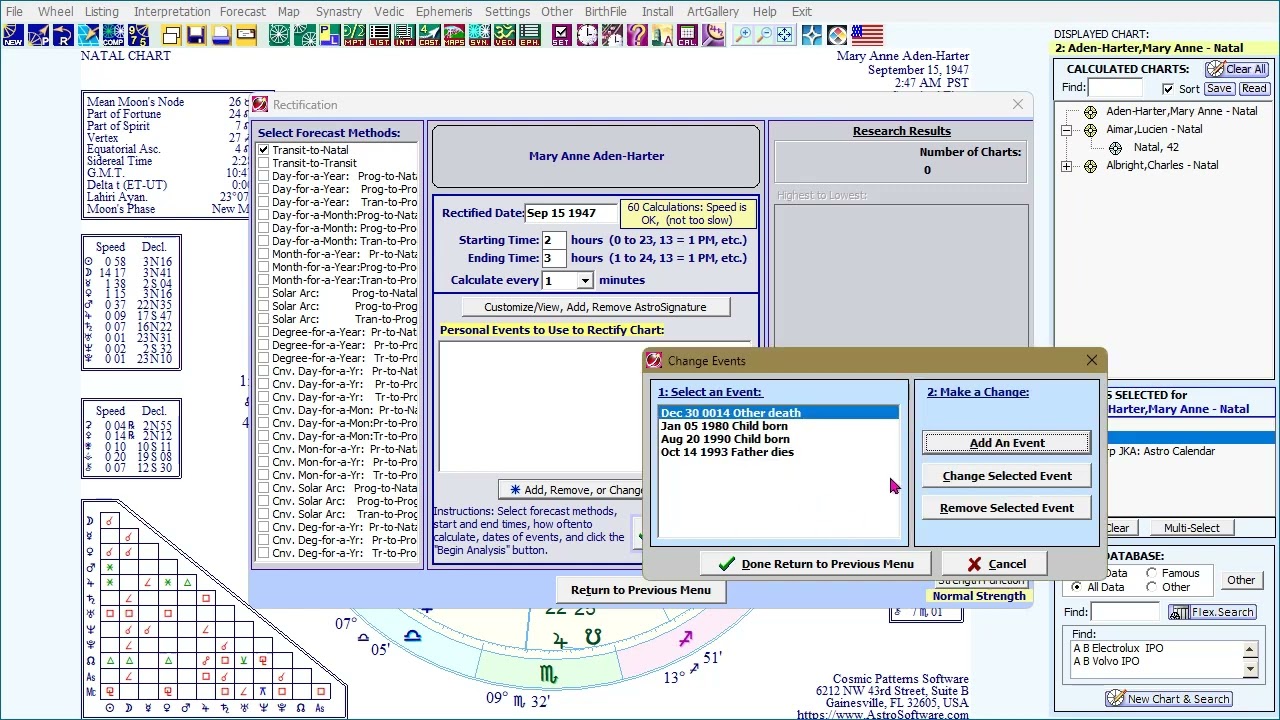Click the floppy disk save icon
Screen dimensions: 1280x720
pos(196,36)
